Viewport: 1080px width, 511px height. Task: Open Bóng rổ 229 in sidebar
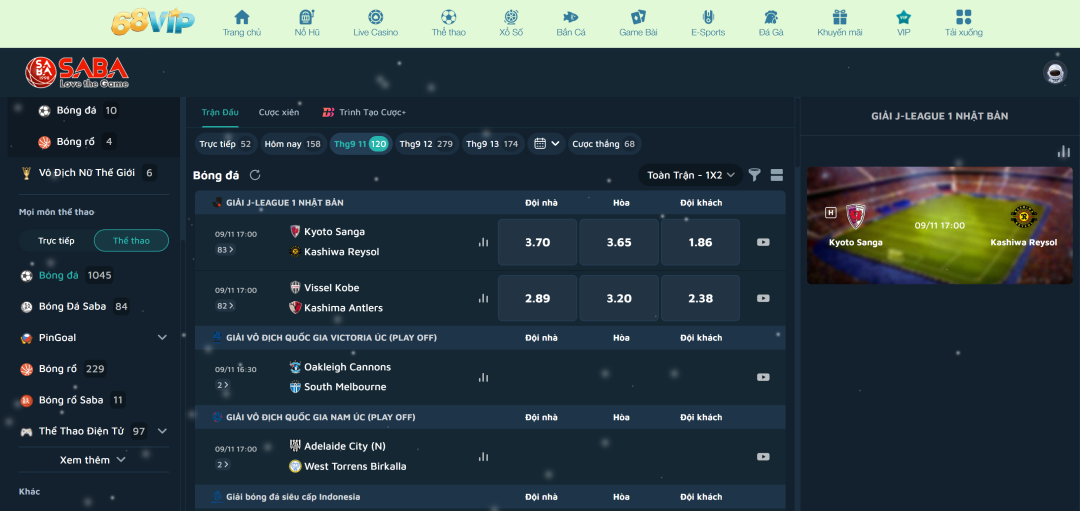pos(64,368)
